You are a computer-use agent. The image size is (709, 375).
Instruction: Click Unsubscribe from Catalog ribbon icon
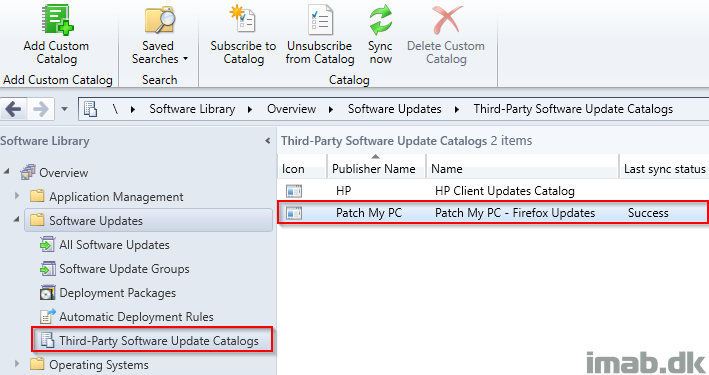click(320, 19)
